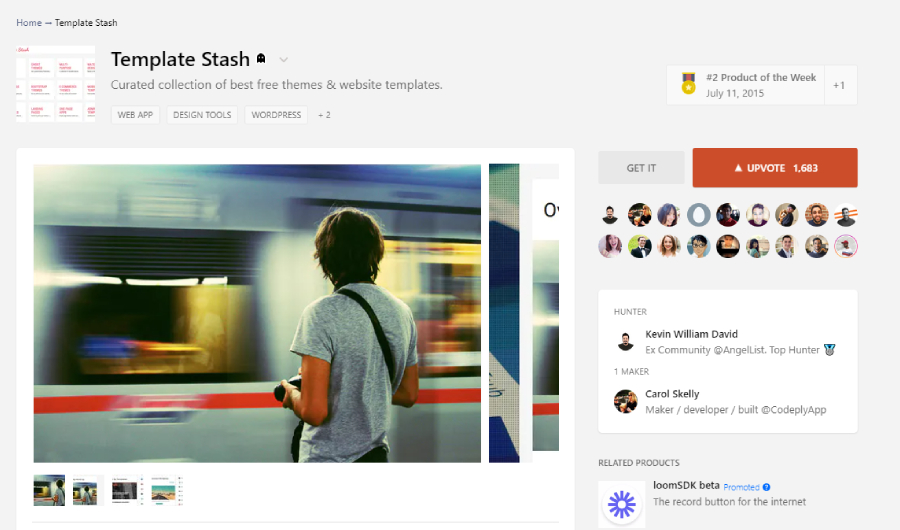Show the next partially visible gallery image

point(523,313)
